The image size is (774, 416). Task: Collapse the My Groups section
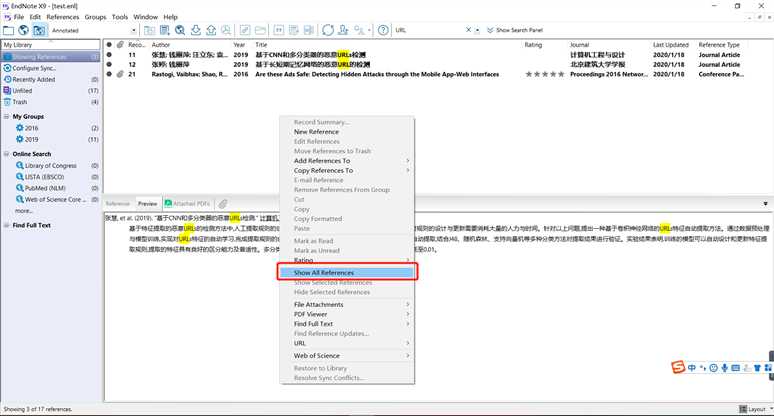click(7, 116)
